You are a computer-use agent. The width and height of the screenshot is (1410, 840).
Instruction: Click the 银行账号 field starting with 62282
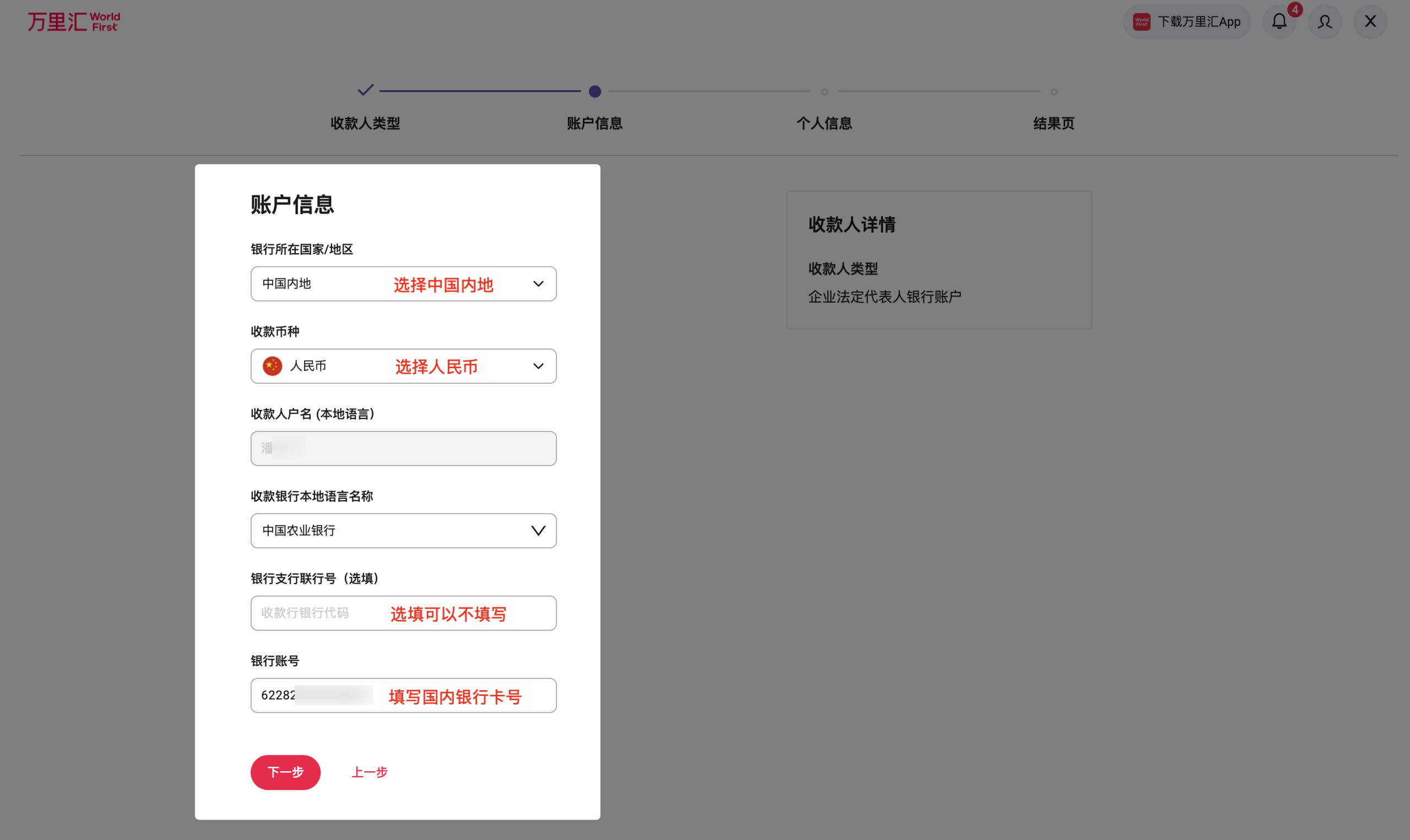[403, 695]
